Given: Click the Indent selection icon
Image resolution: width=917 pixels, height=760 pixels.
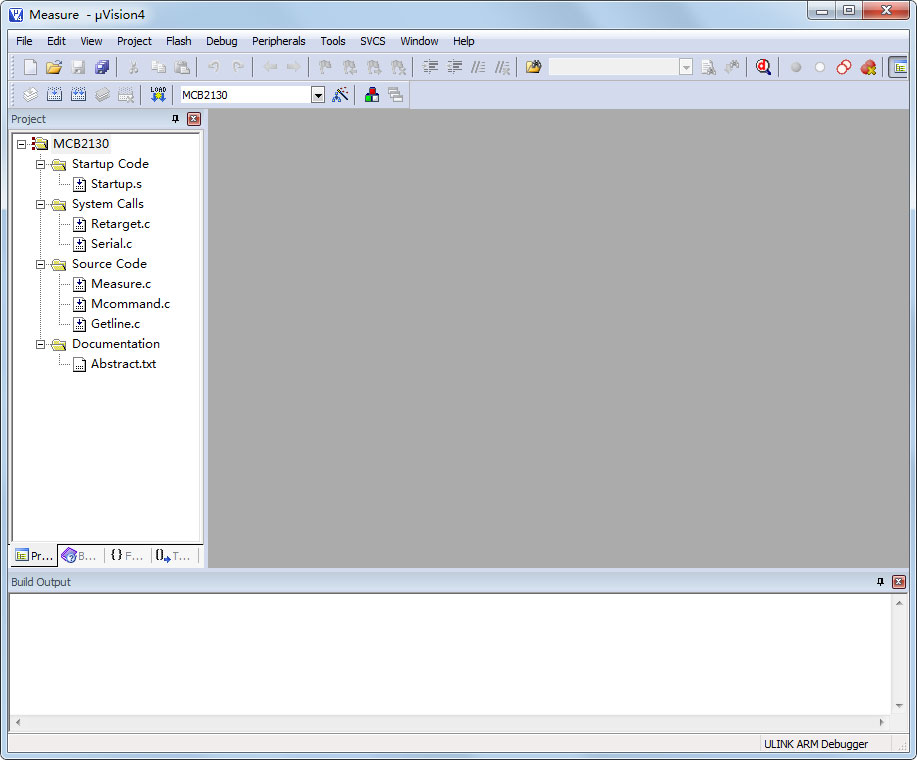Looking at the screenshot, I should [430, 67].
